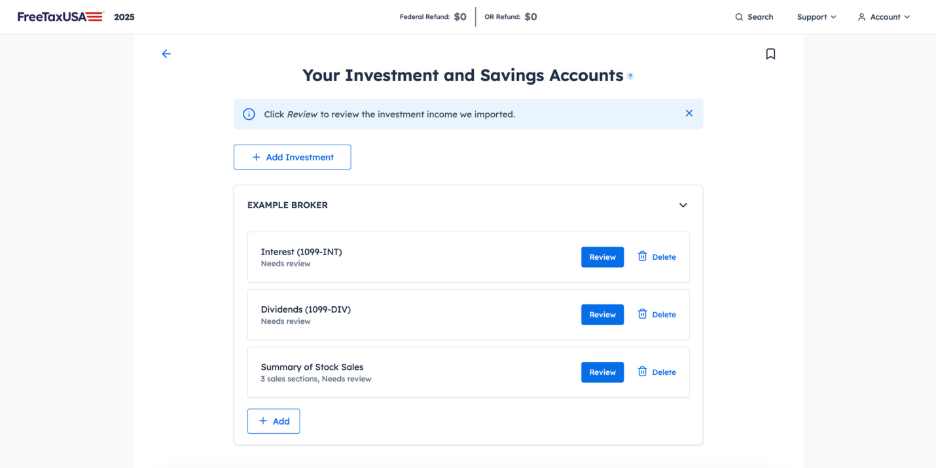Open the Account dropdown menu
This screenshot has height=468, width=936.
coord(883,17)
